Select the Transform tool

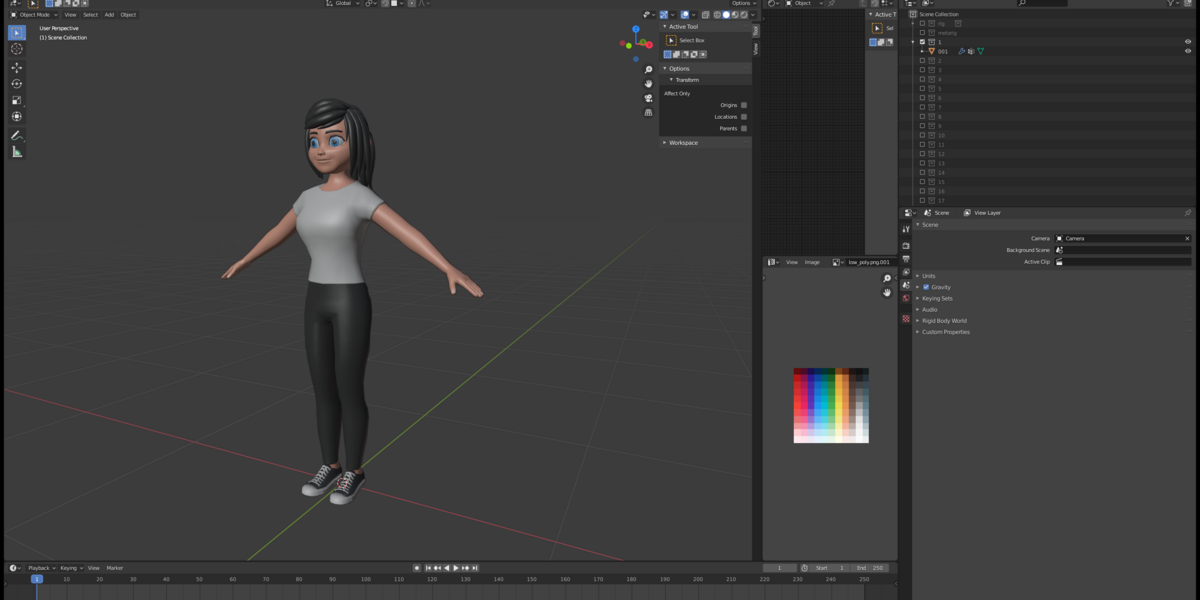17,117
